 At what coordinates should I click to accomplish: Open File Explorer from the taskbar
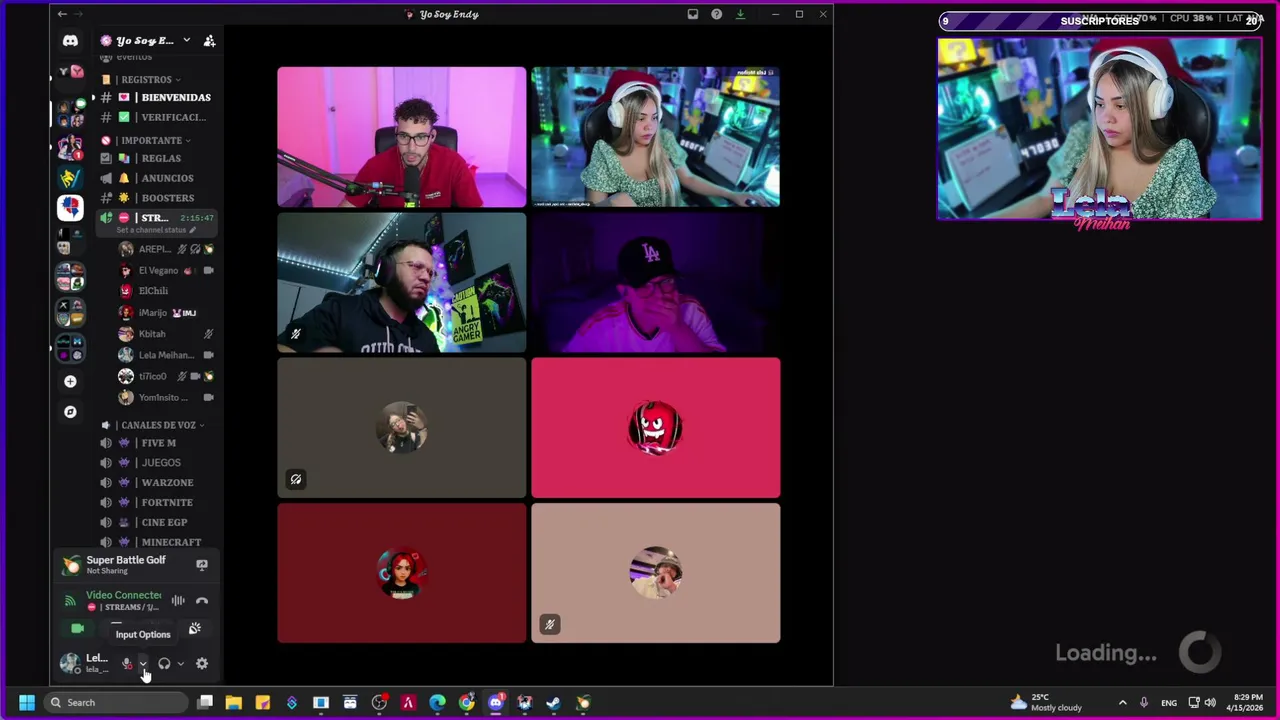coord(233,702)
